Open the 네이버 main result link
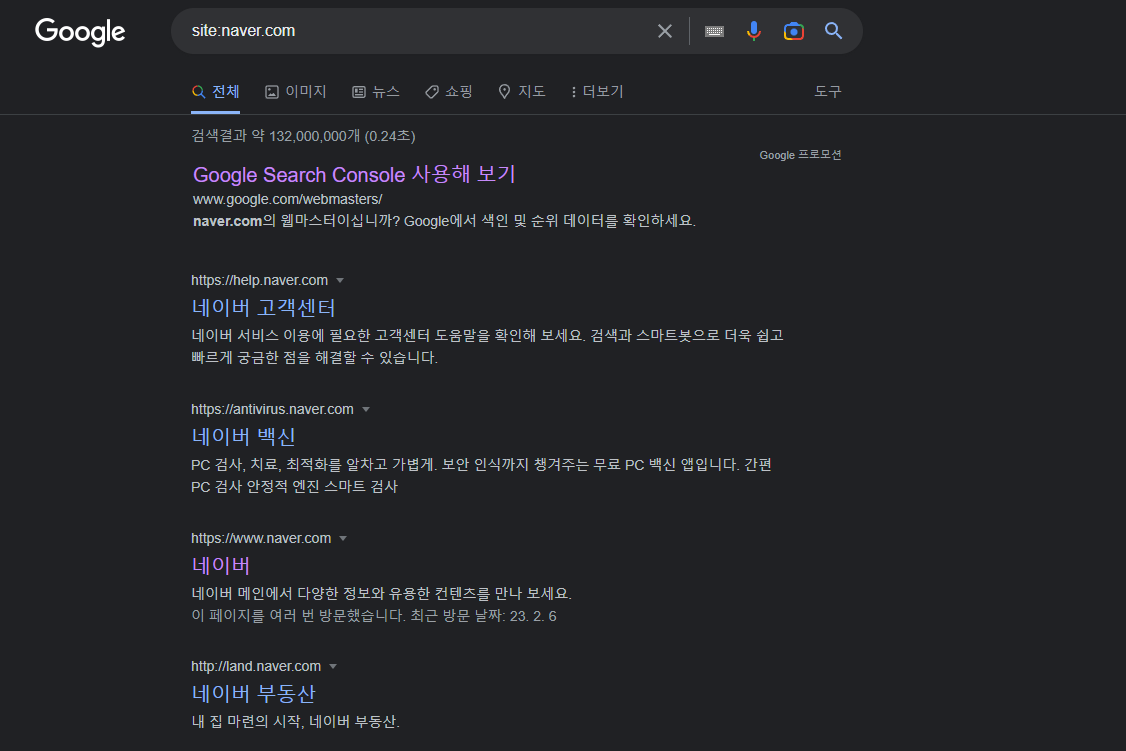 point(220,566)
